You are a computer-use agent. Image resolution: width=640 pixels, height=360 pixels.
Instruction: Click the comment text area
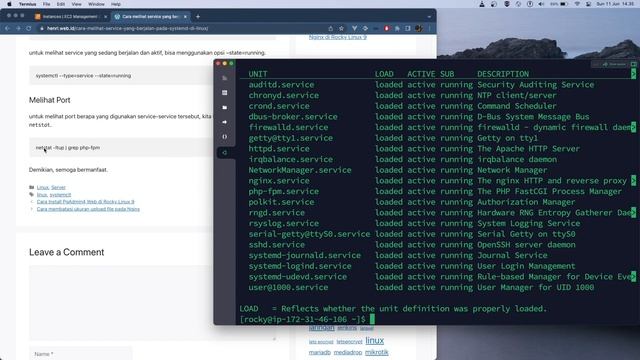point(152,302)
